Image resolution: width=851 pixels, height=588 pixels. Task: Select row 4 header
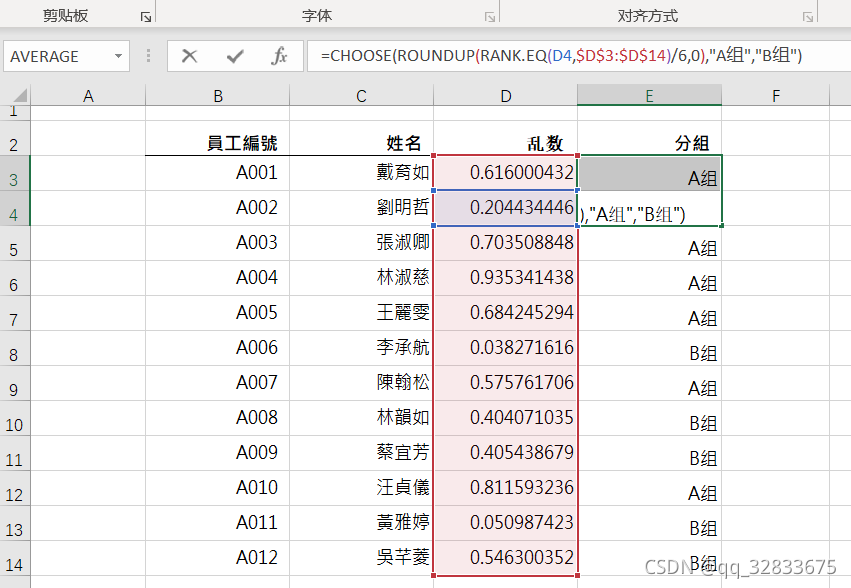(x=15, y=208)
